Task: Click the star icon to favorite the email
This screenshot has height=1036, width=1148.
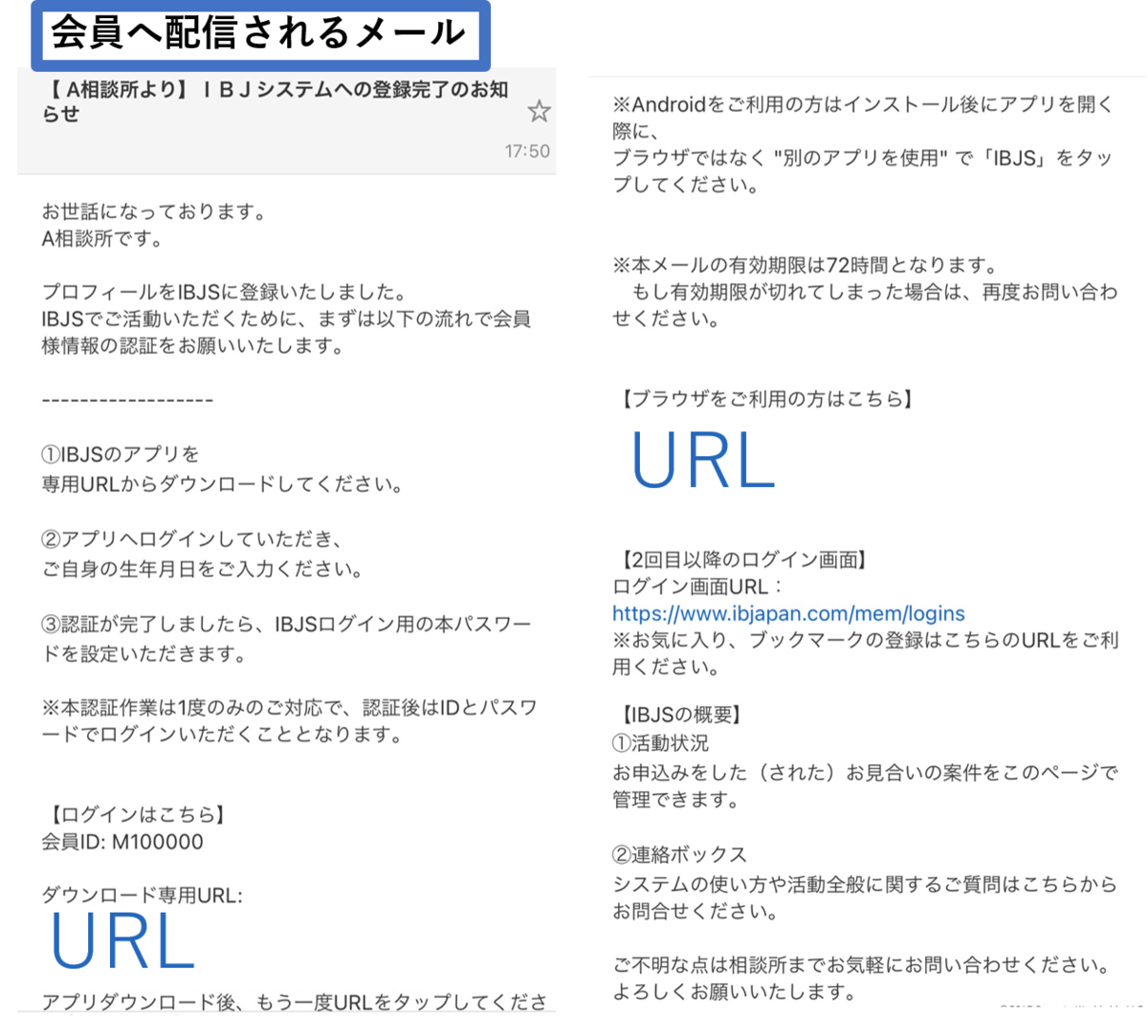Action: pyautogui.click(x=539, y=112)
